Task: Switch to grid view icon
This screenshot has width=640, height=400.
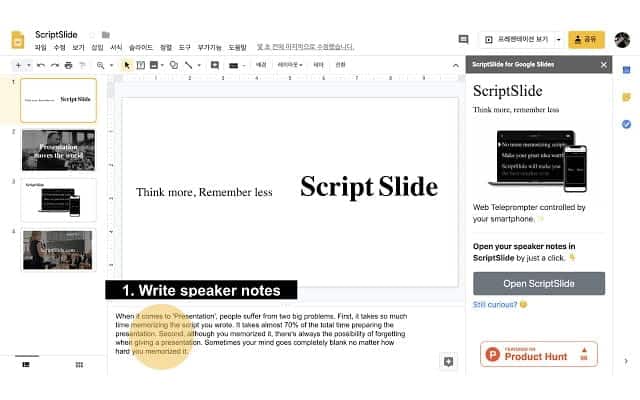Action: [x=79, y=364]
